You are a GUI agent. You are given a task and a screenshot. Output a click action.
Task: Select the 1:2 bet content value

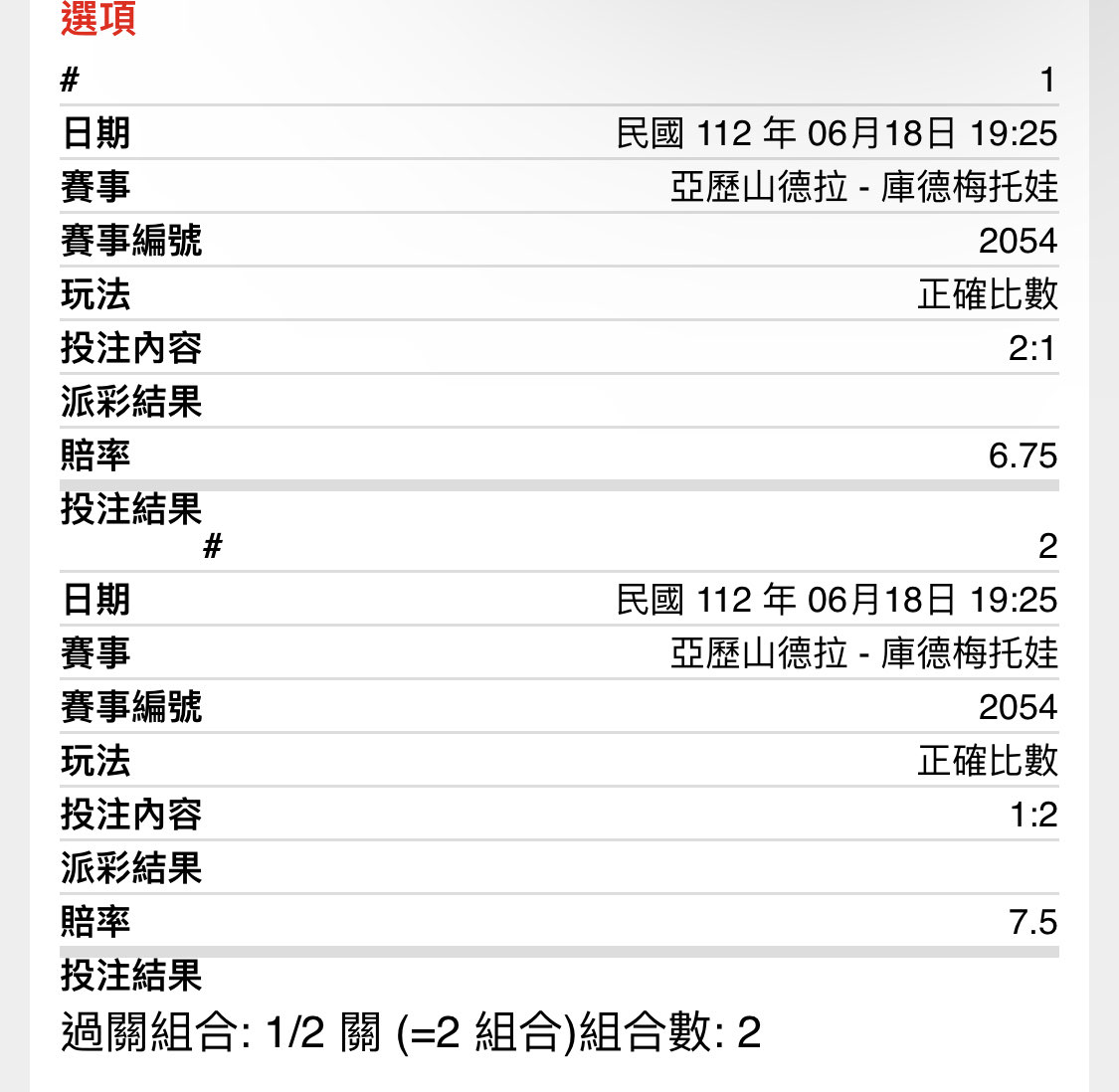[1033, 815]
